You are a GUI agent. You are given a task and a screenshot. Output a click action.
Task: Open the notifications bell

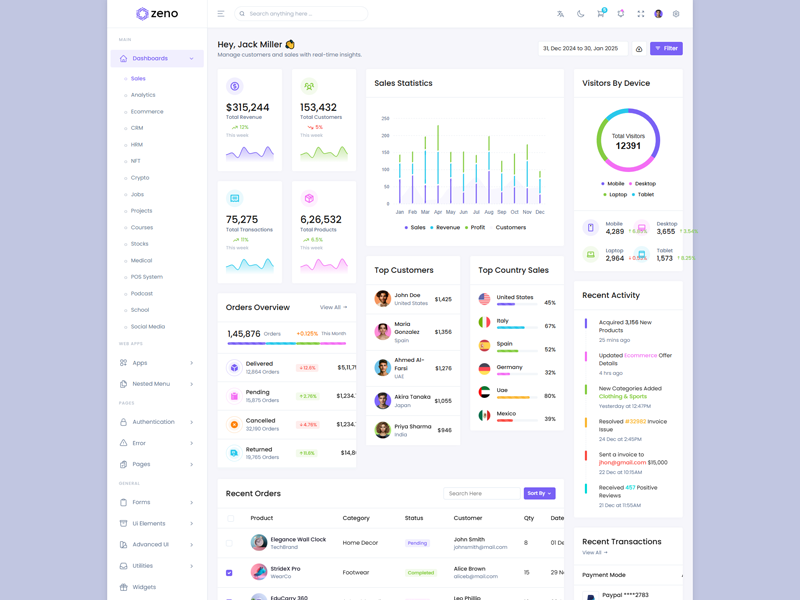click(x=620, y=14)
